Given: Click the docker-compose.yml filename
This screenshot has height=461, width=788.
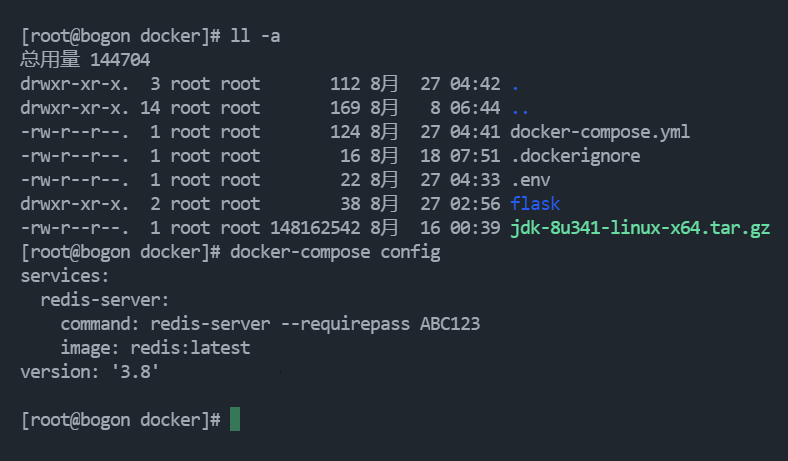Looking at the screenshot, I should pyautogui.click(x=600, y=132).
